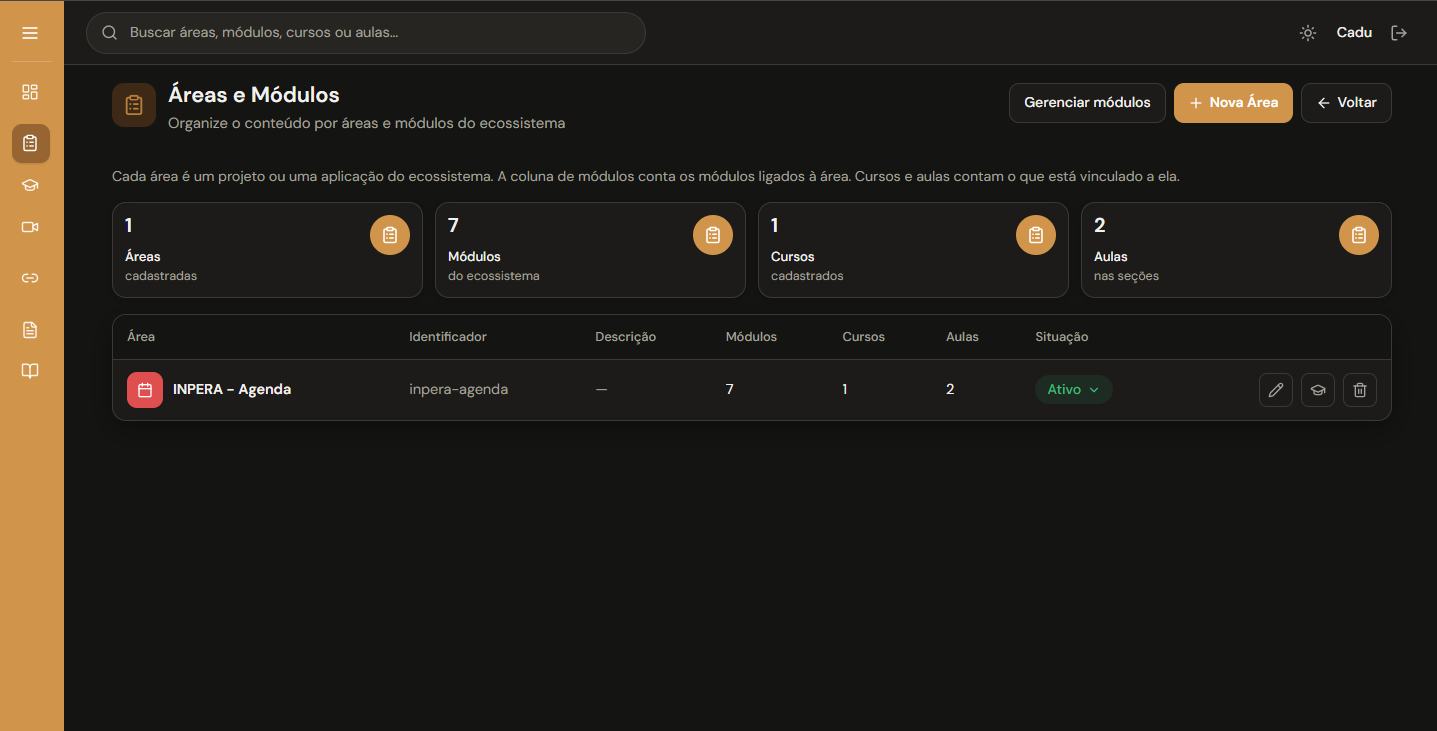The height and width of the screenshot is (731, 1437).
Task: Click the clipboard icon in Aulas card
Action: (x=1359, y=235)
